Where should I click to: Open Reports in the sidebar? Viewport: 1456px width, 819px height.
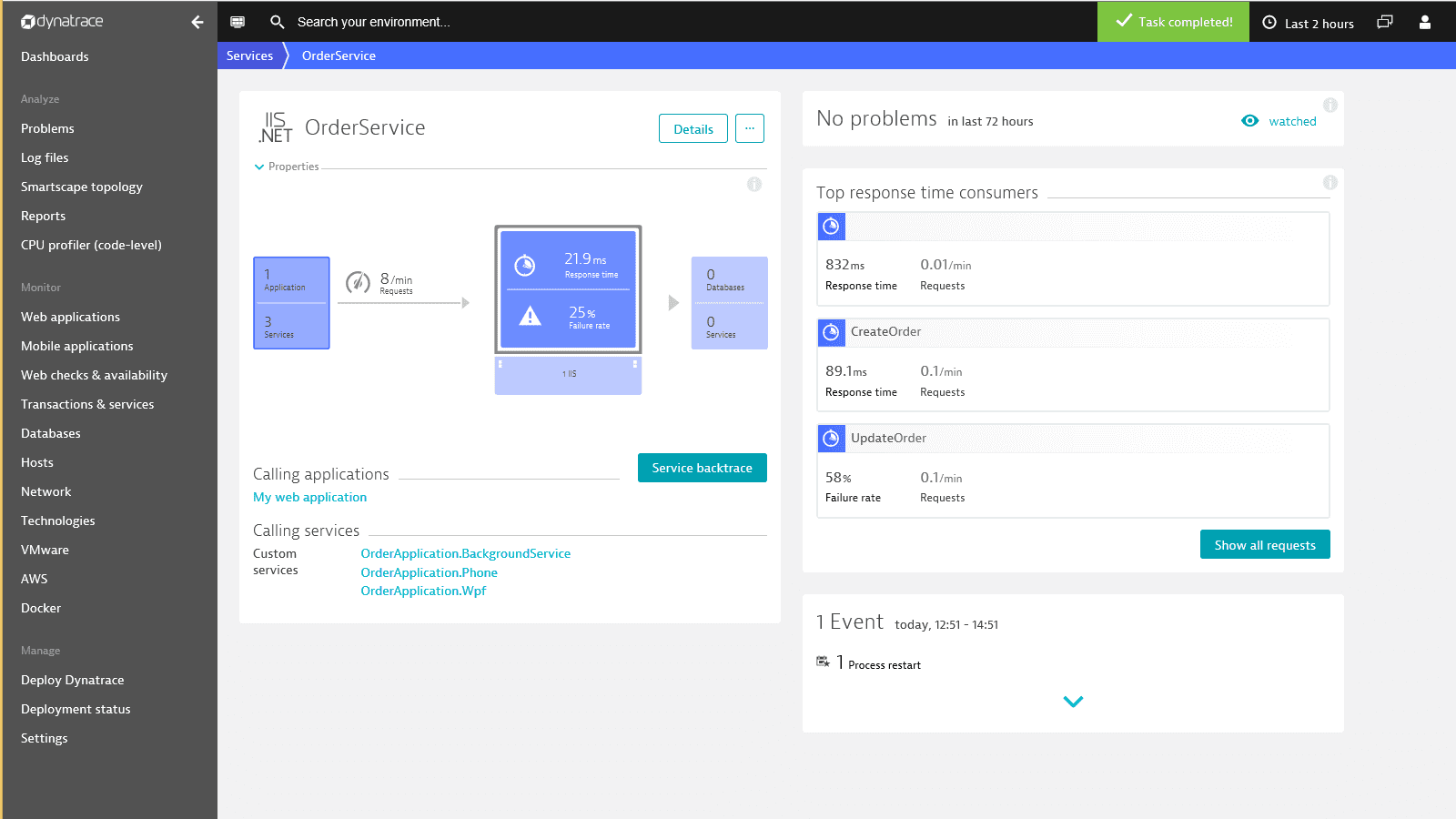click(x=43, y=216)
